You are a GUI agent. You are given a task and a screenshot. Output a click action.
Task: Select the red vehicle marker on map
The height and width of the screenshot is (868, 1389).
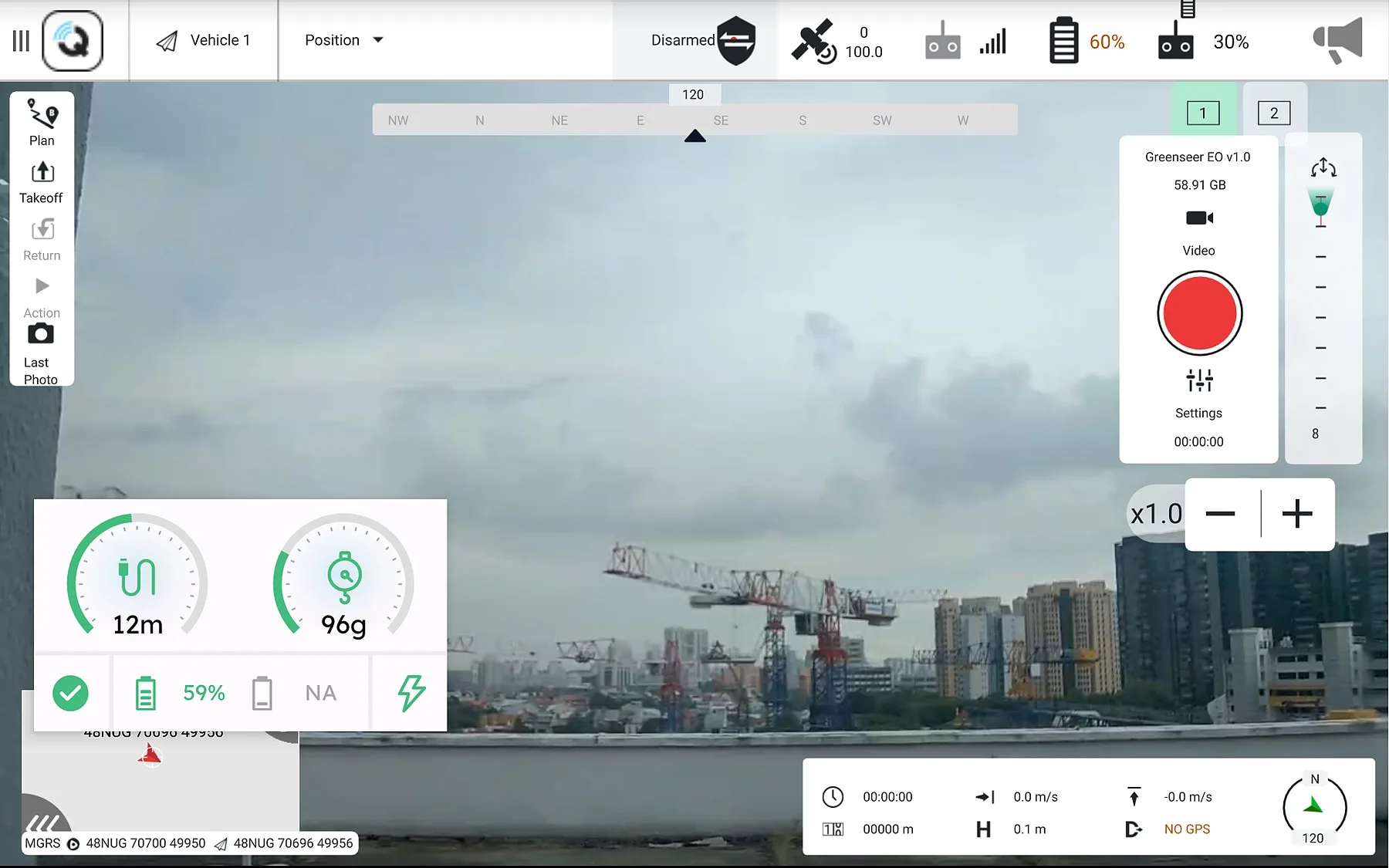pos(150,755)
